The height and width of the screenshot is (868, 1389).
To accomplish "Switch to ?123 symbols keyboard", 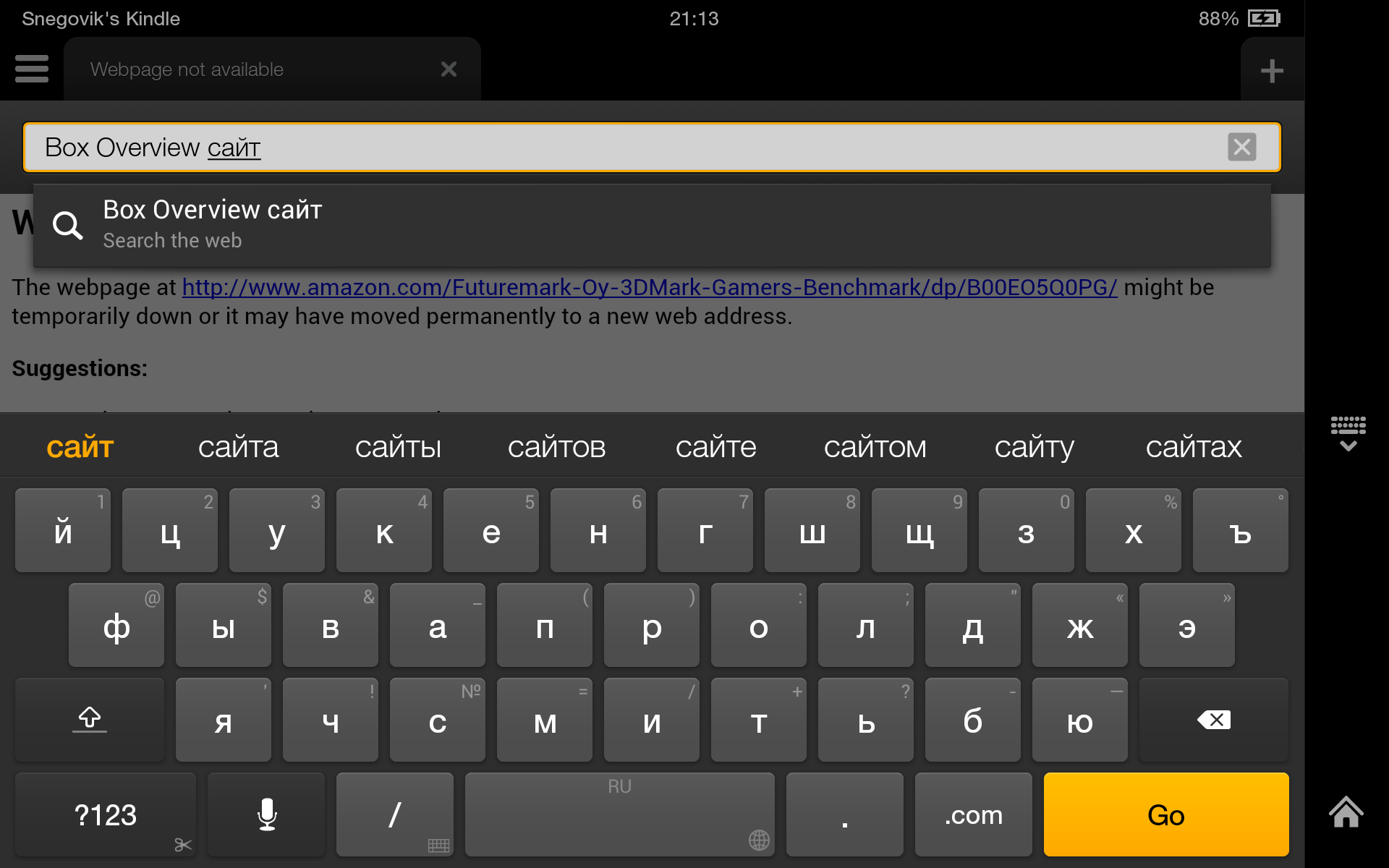I will click(106, 814).
